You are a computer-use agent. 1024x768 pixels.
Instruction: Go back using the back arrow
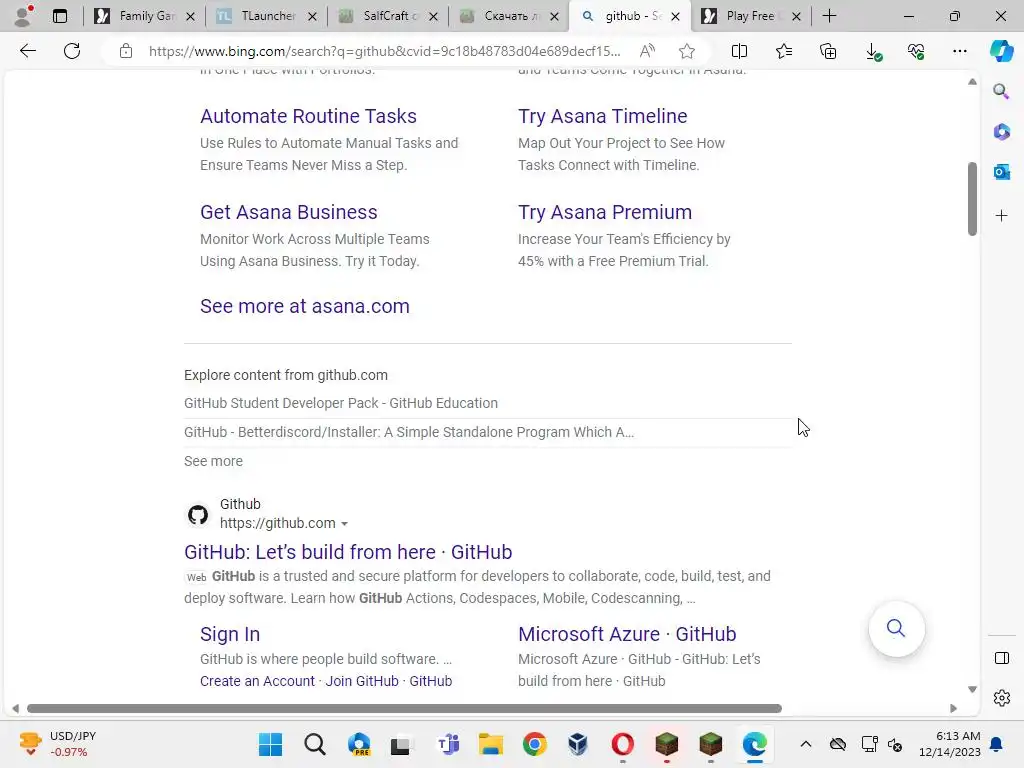27,51
